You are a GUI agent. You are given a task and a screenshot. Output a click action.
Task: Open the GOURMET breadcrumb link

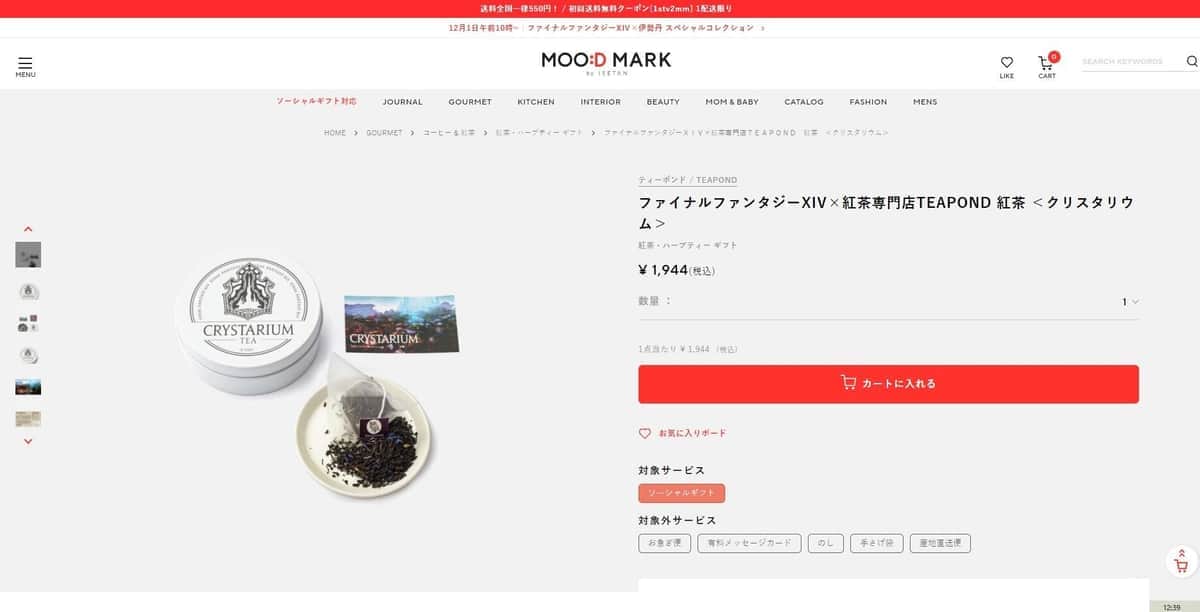coord(384,132)
